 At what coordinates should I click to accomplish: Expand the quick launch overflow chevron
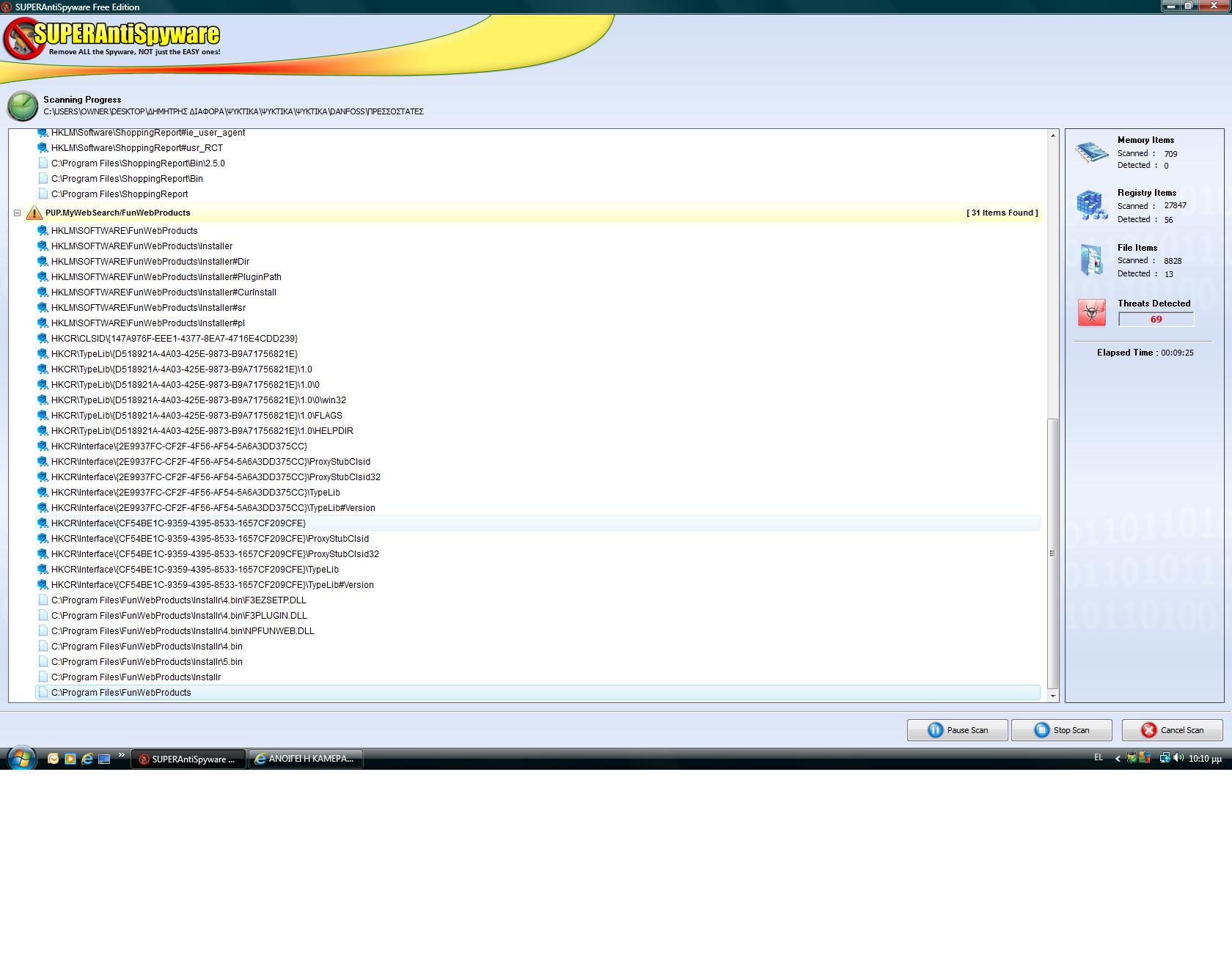coord(122,755)
